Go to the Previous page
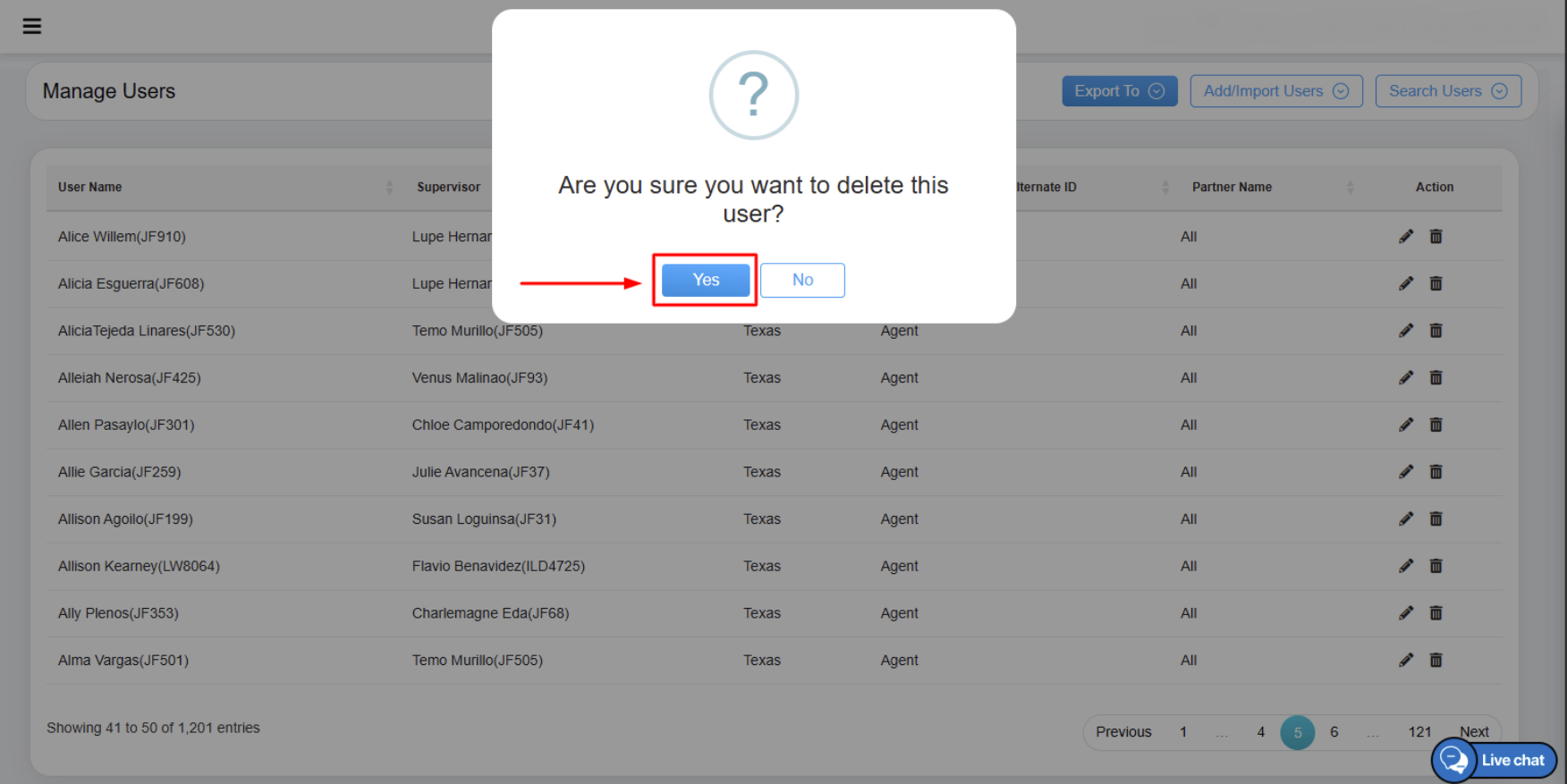The image size is (1567, 784). point(1123,732)
